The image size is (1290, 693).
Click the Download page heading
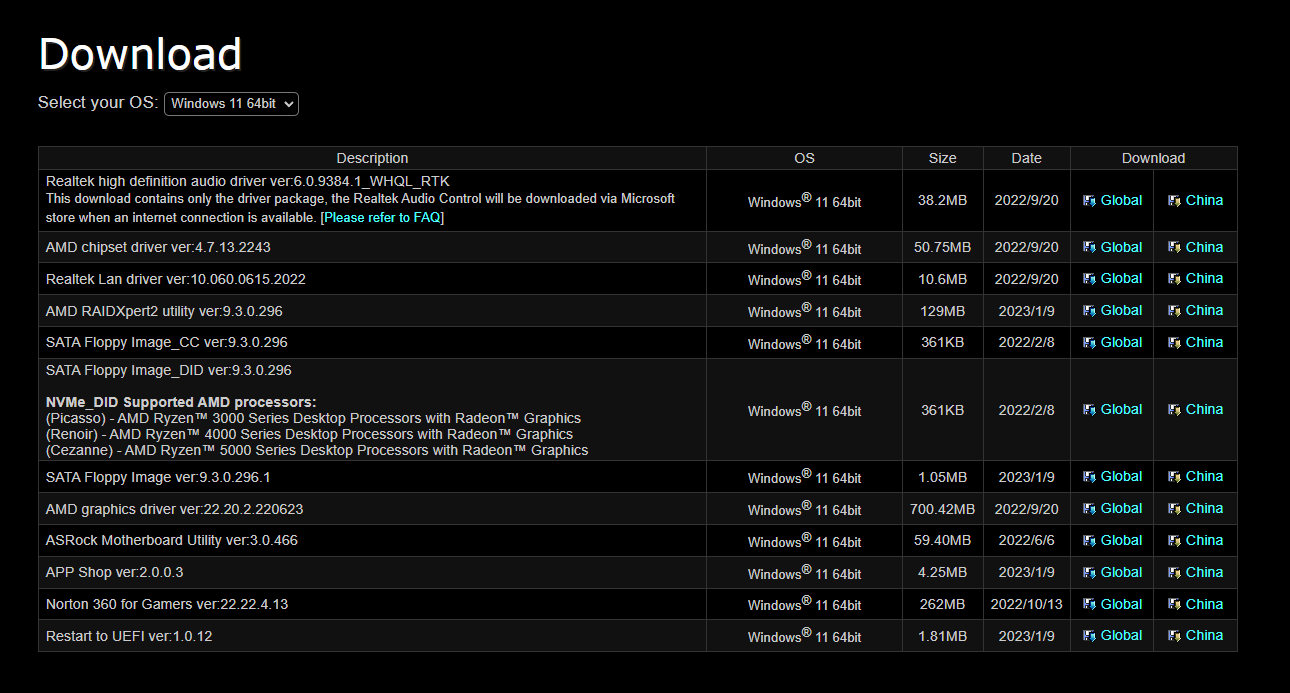click(x=140, y=54)
